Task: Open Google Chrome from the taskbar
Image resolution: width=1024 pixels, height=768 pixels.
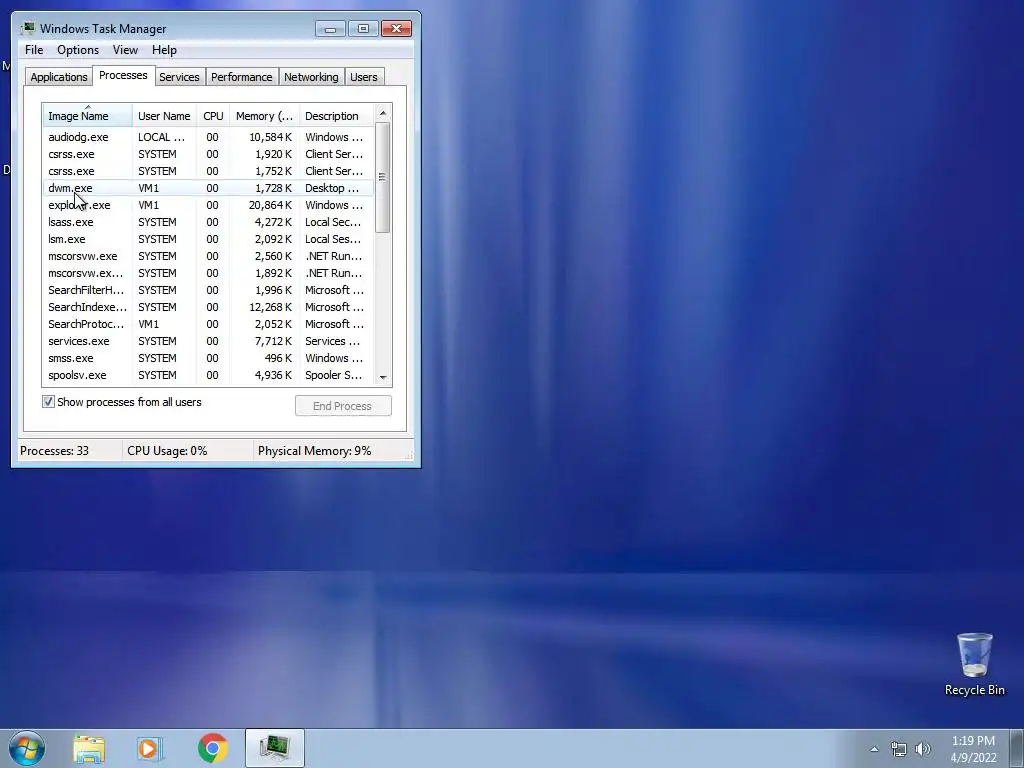Action: click(x=212, y=748)
